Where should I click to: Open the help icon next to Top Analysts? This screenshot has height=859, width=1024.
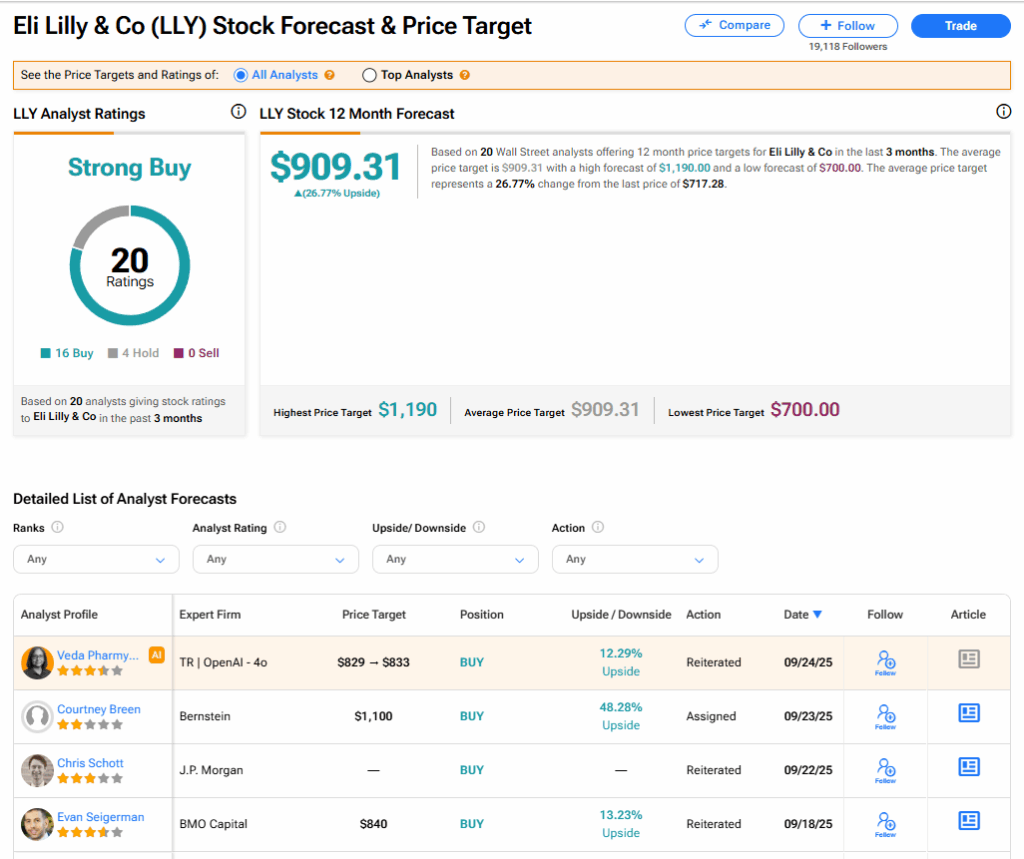point(464,75)
